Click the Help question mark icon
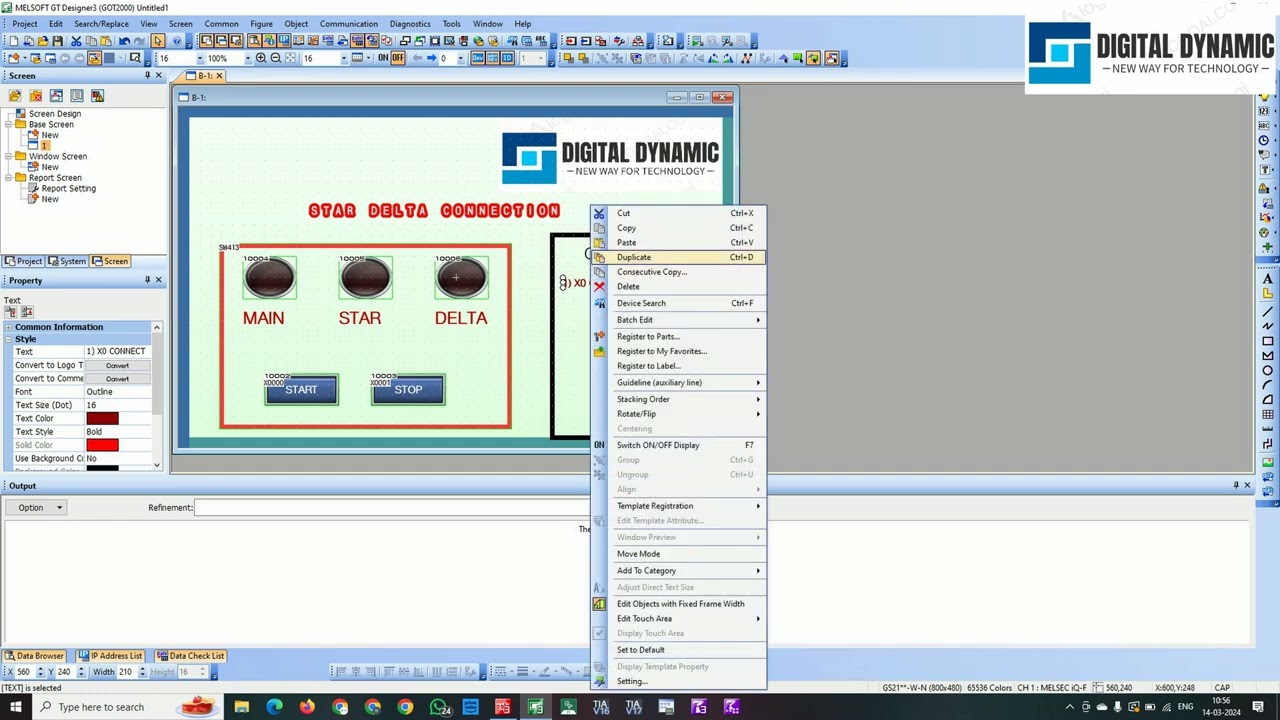Screen dimensions: 1280x720 (x=177, y=41)
